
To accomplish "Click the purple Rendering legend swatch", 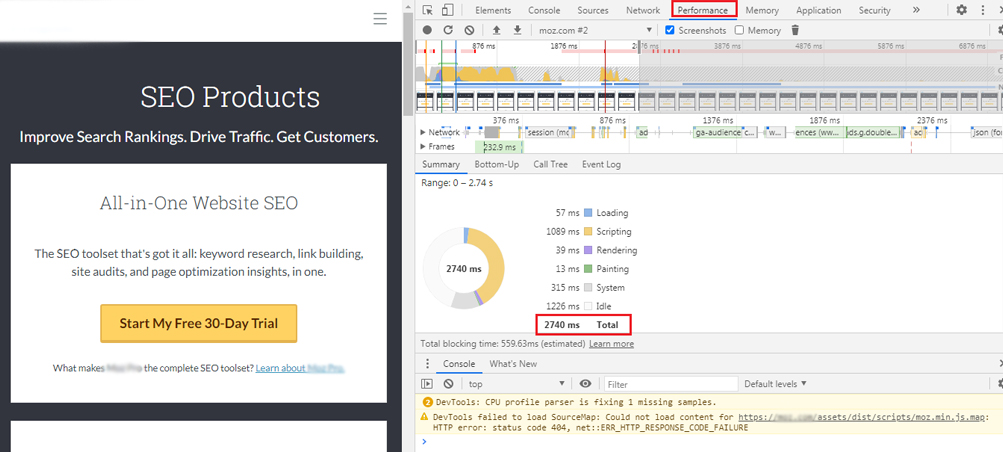I will tap(589, 250).
